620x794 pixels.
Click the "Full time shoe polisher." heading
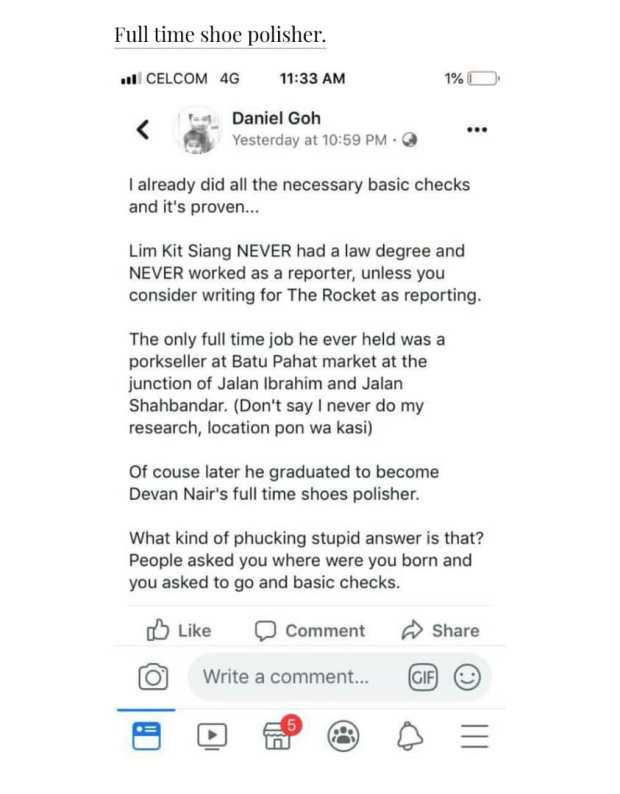(x=219, y=35)
